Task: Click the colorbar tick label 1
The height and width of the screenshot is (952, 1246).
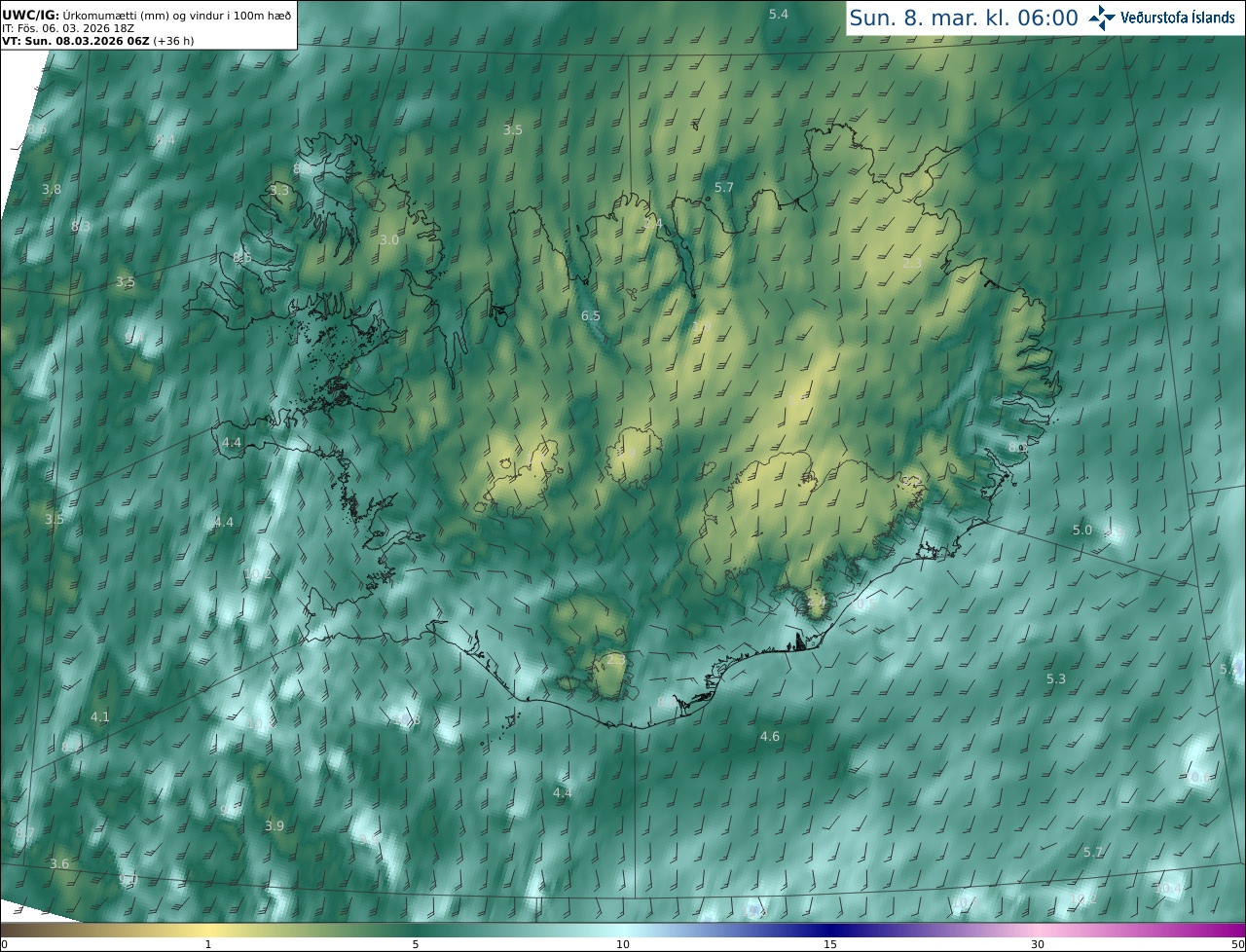Action: click(x=208, y=944)
